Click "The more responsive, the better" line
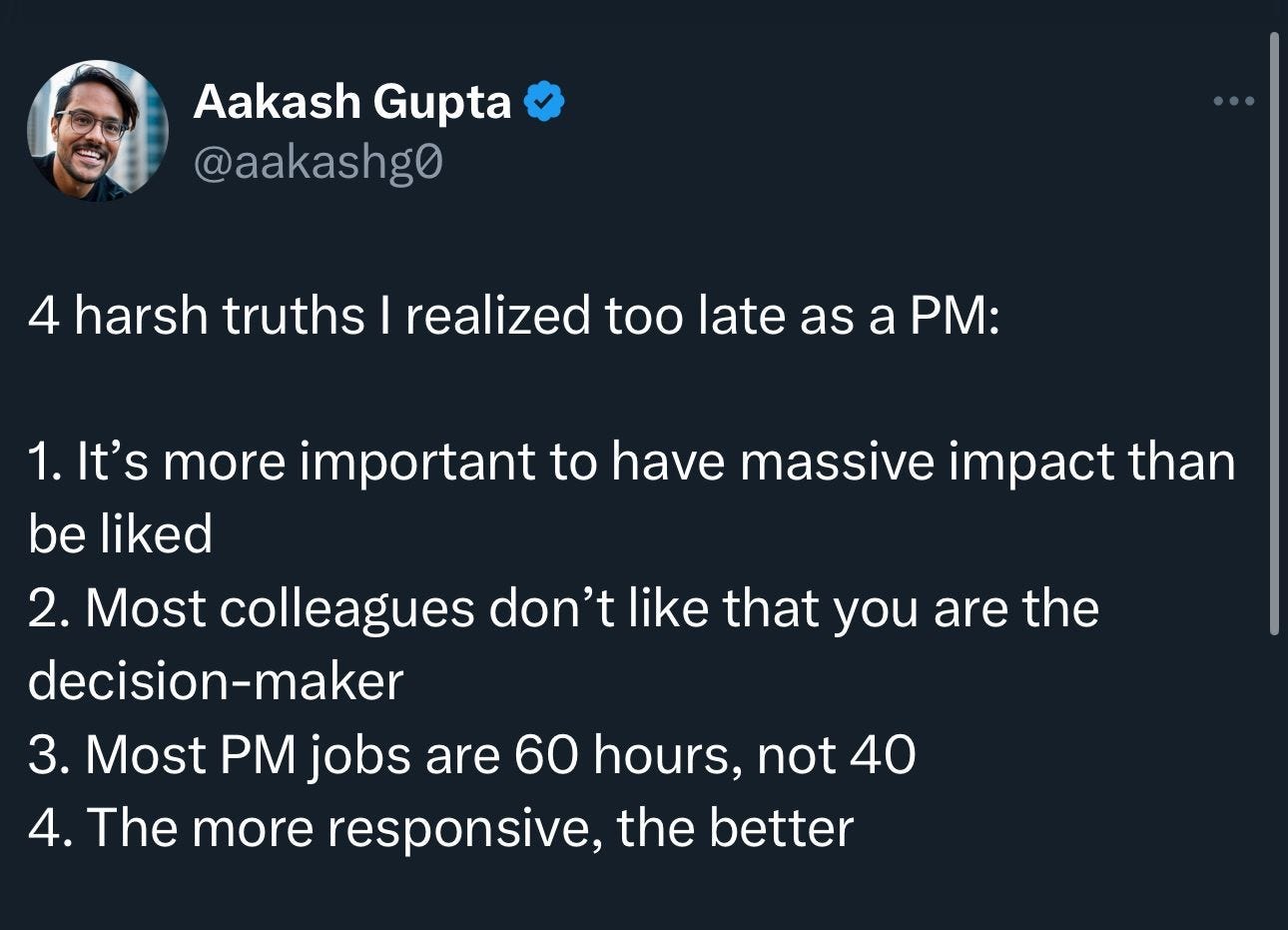 click(441, 828)
